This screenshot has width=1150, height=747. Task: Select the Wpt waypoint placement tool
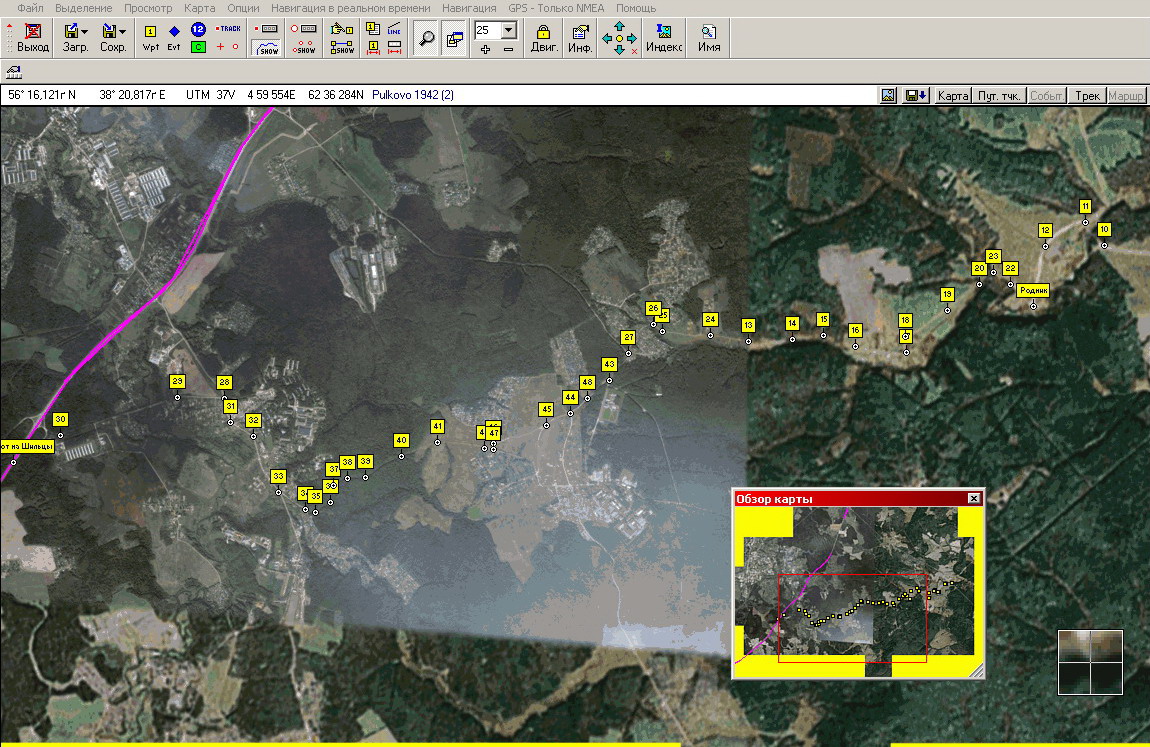(x=151, y=38)
